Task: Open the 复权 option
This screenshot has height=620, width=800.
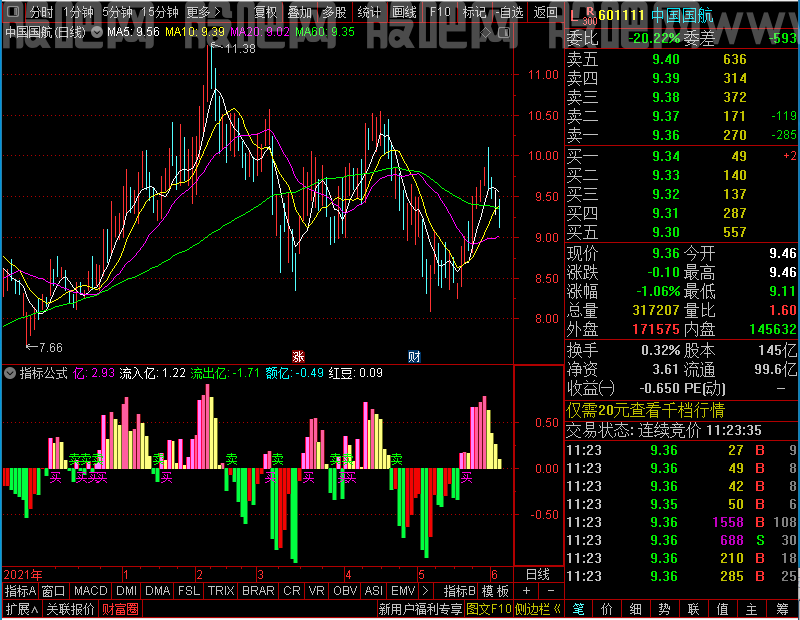Action: click(x=265, y=12)
